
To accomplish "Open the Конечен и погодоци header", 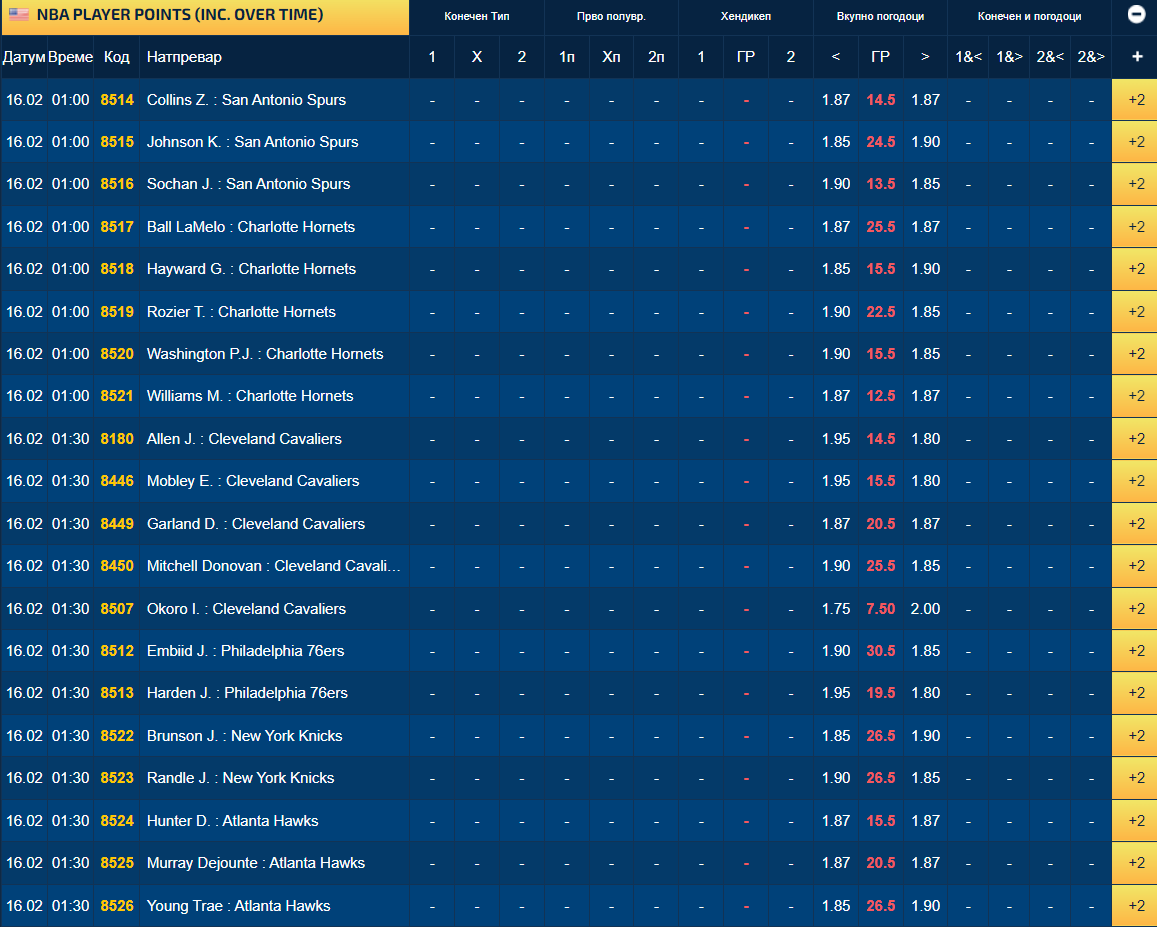I will (1029, 16).
